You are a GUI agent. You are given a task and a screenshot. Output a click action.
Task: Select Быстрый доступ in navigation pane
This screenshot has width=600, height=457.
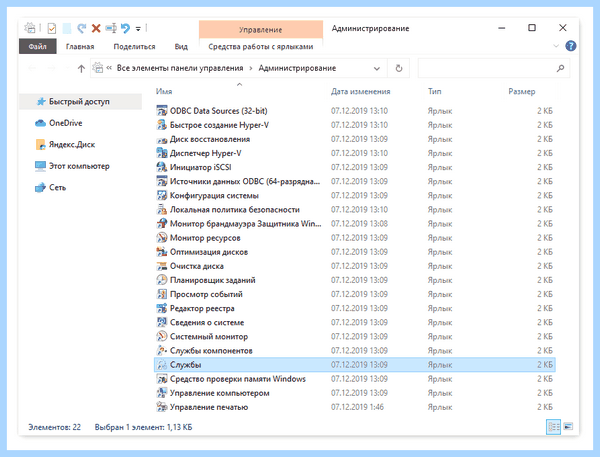(79, 101)
